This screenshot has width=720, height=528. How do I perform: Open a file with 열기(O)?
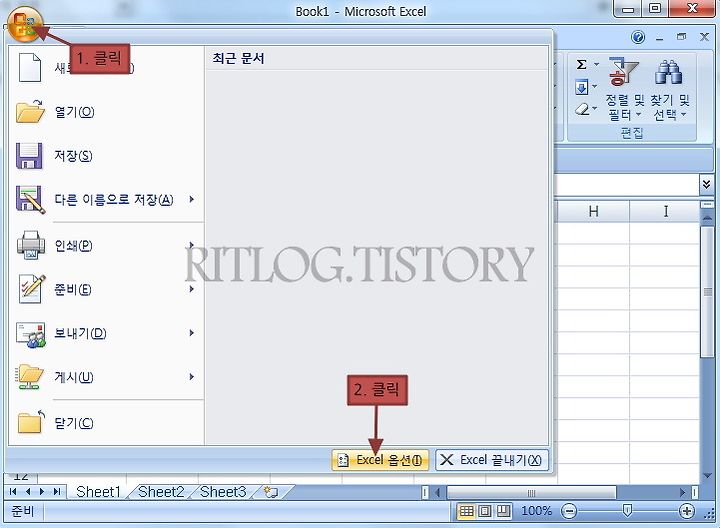click(74, 112)
